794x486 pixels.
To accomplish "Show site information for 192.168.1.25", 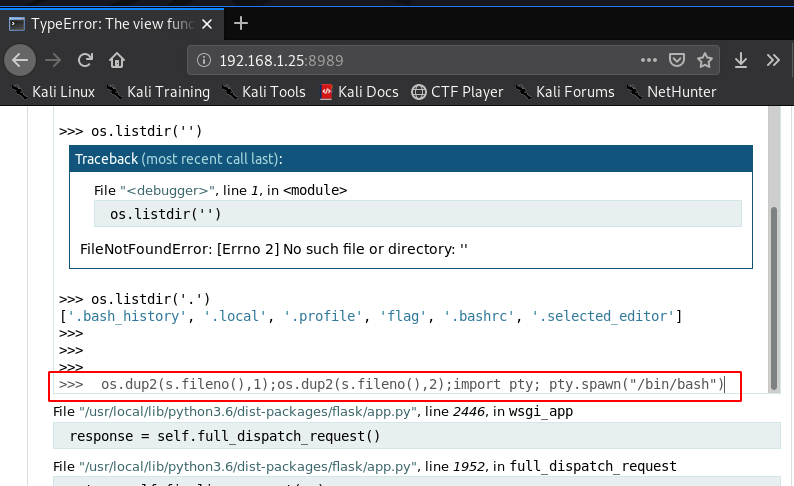I will [204, 60].
